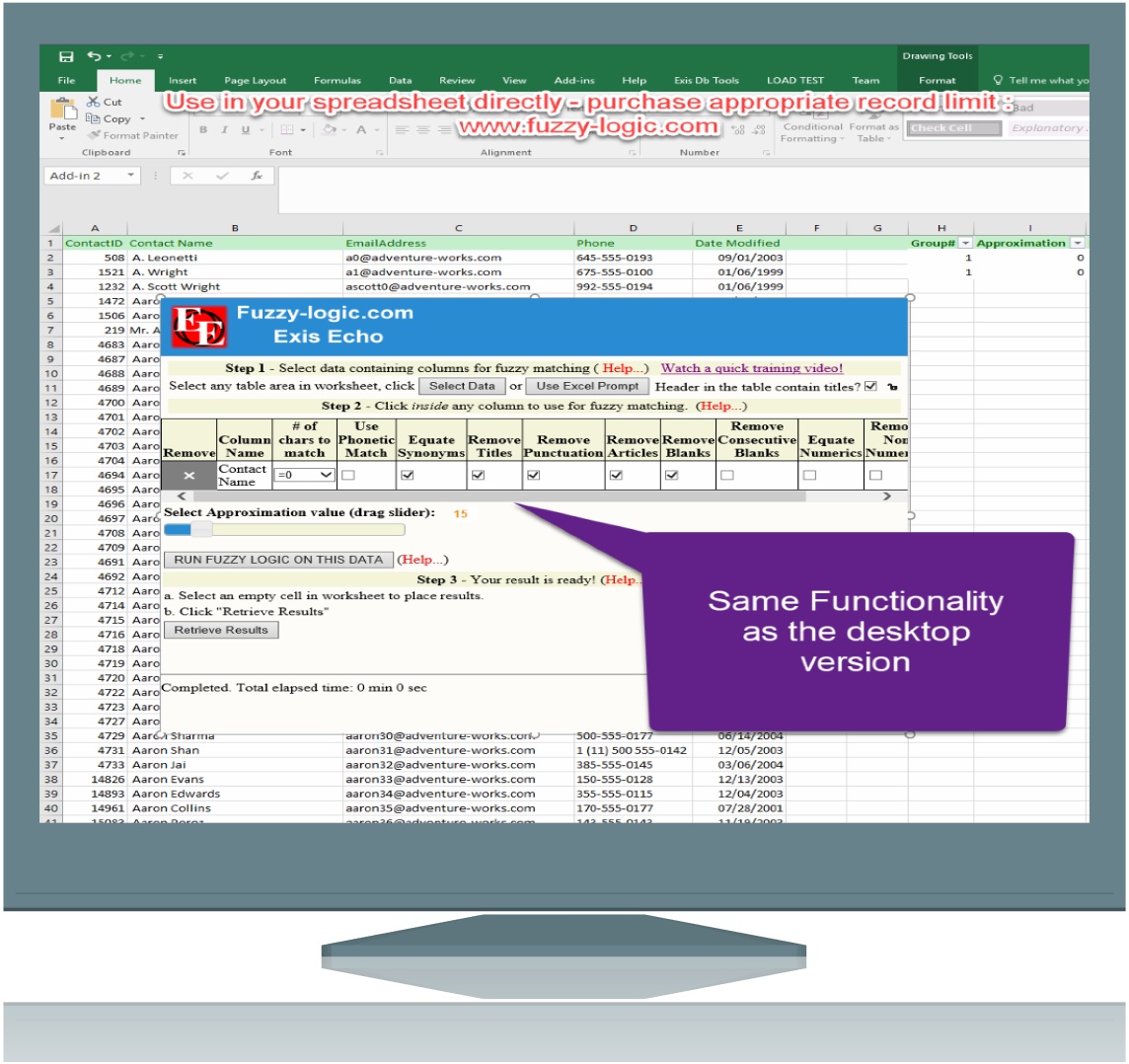Switch to the Insert tab
1129x1064 pixels.
click(x=183, y=80)
